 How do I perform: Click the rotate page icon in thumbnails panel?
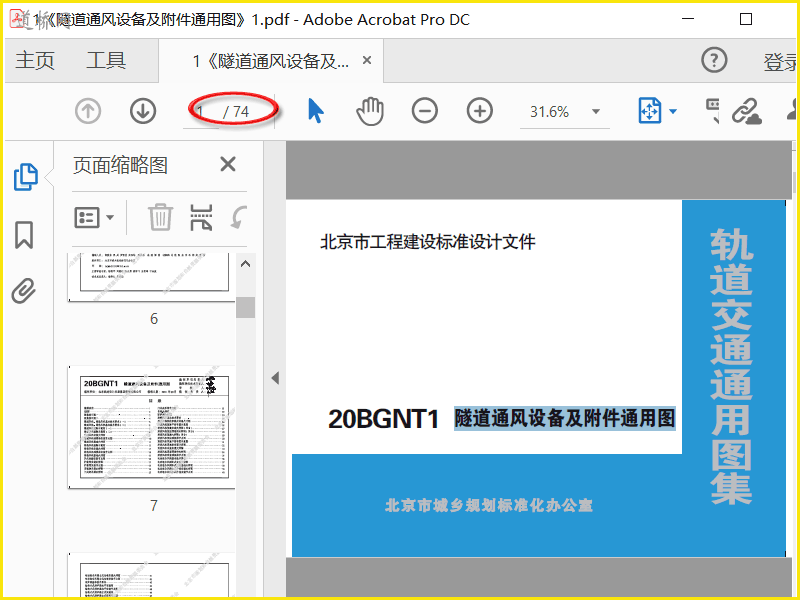pyautogui.click(x=239, y=218)
